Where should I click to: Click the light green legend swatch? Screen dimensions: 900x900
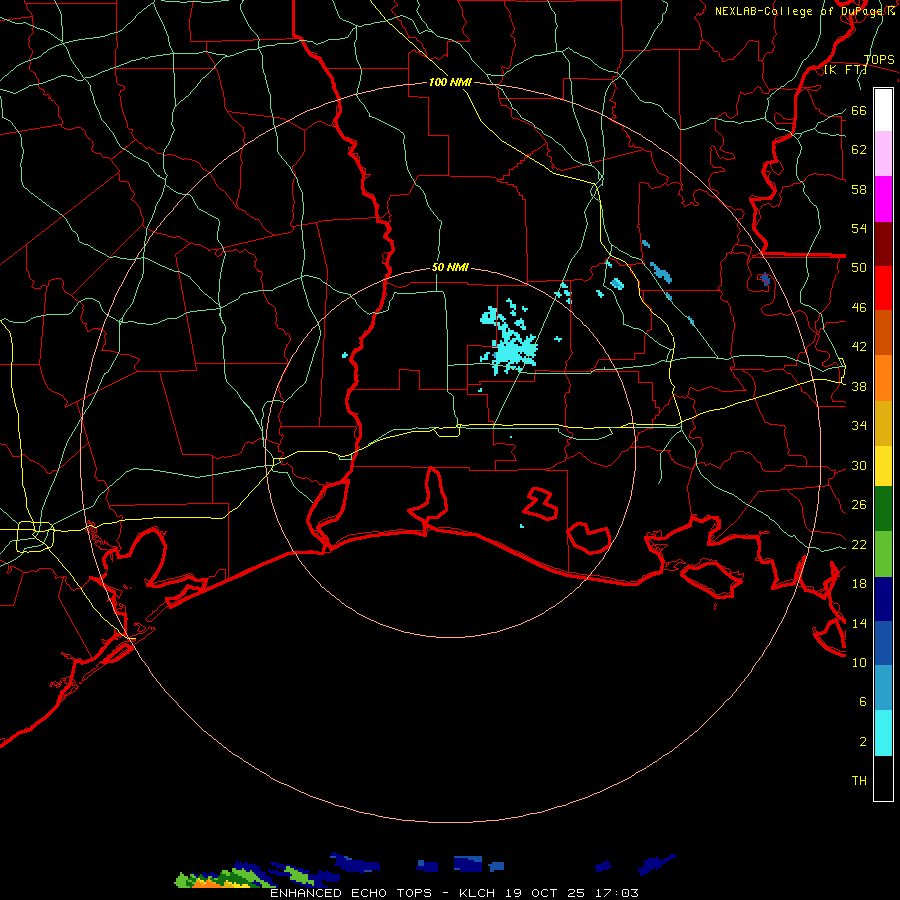883,554
